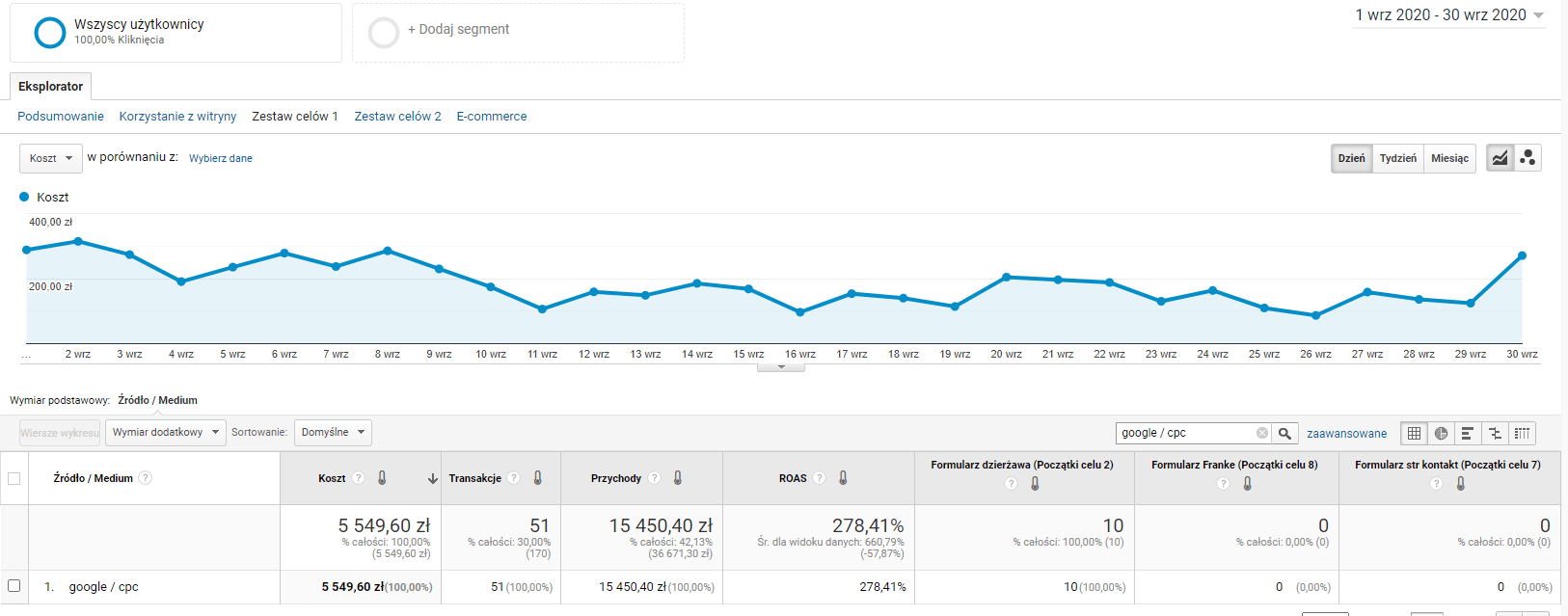Clear the google / cpc search filter
1568x616 pixels.
tap(1261, 433)
